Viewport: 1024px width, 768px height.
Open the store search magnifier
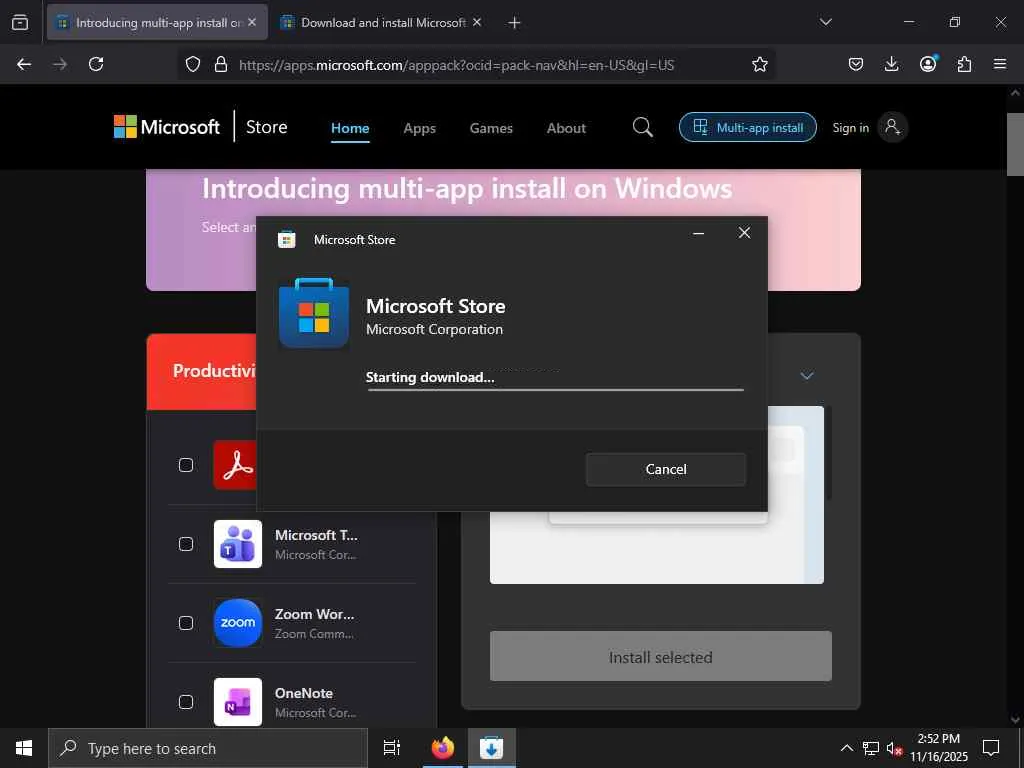[643, 127]
